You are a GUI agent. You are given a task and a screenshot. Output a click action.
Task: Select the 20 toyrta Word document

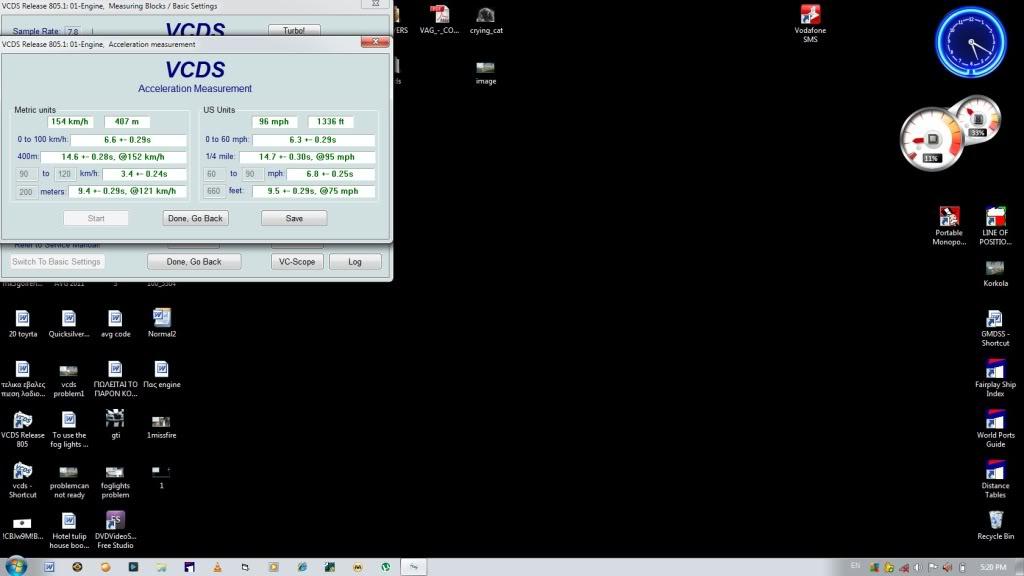pyautogui.click(x=23, y=324)
